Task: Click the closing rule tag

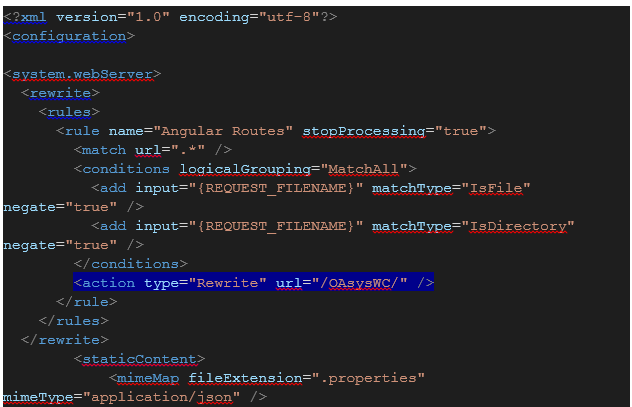Action: coord(87,302)
